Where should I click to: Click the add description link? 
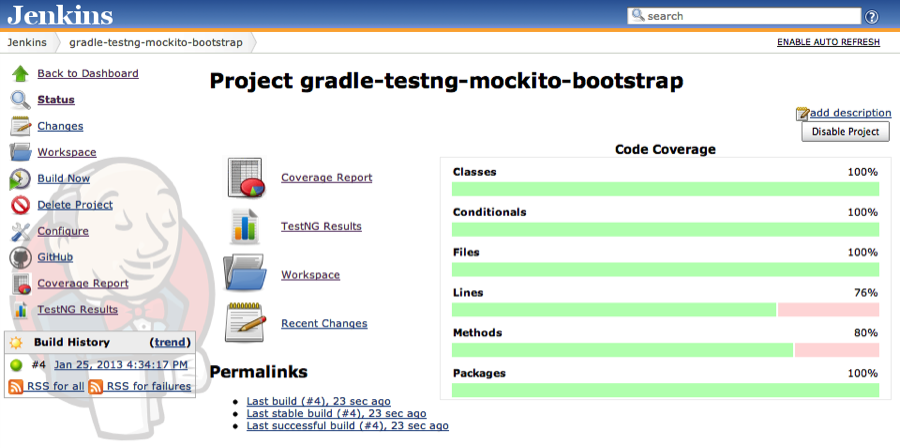[x=851, y=113]
